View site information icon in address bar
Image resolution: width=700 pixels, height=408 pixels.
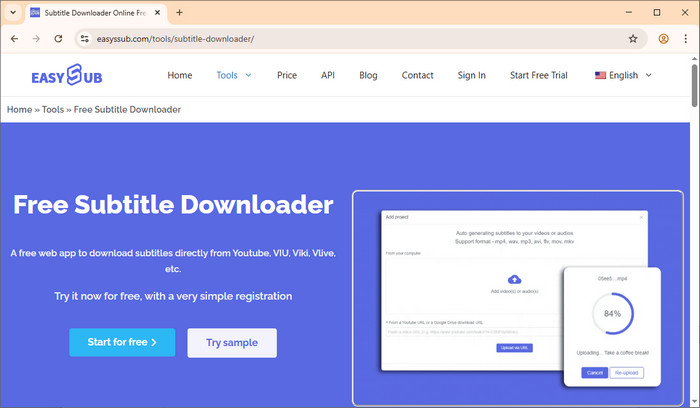[x=84, y=39]
